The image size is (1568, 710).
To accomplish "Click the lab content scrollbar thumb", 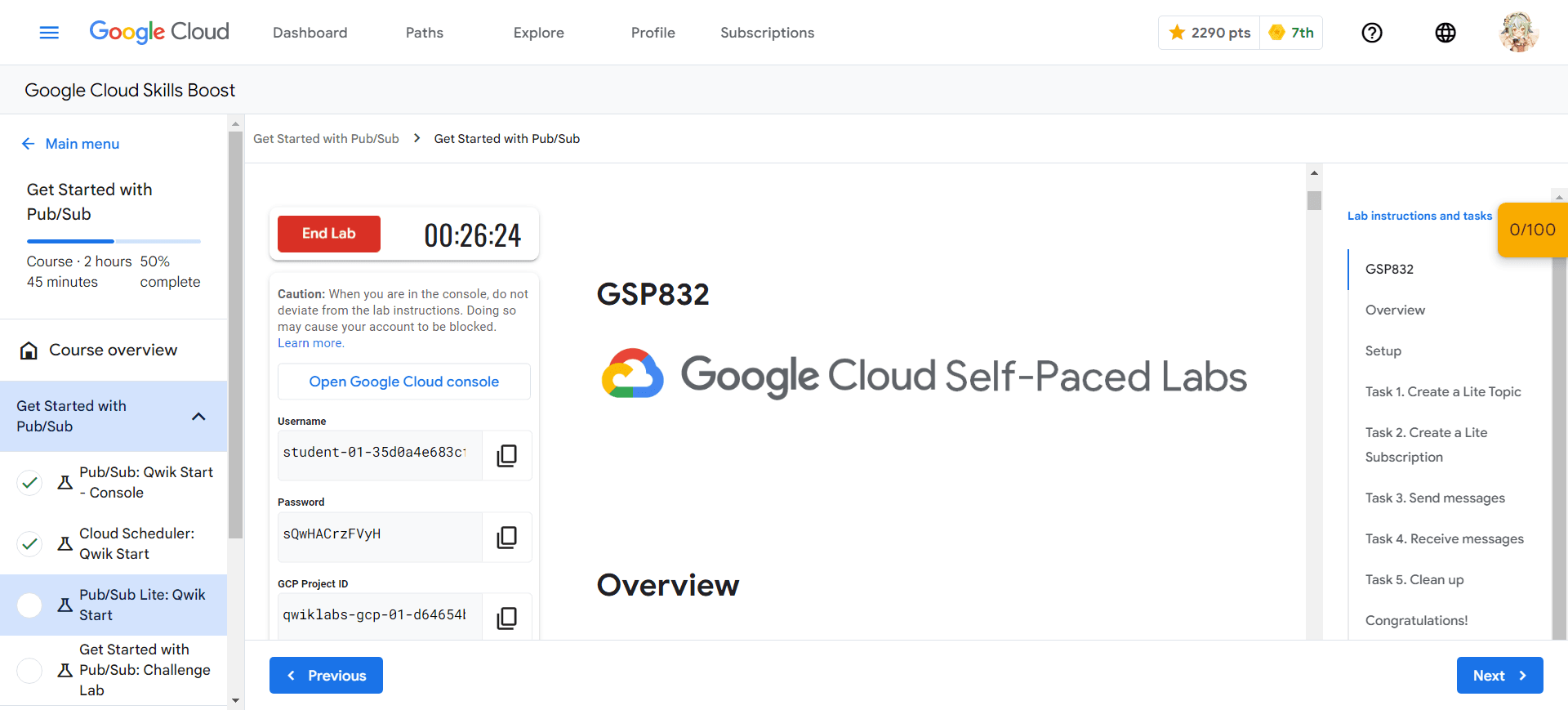I will [1314, 200].
